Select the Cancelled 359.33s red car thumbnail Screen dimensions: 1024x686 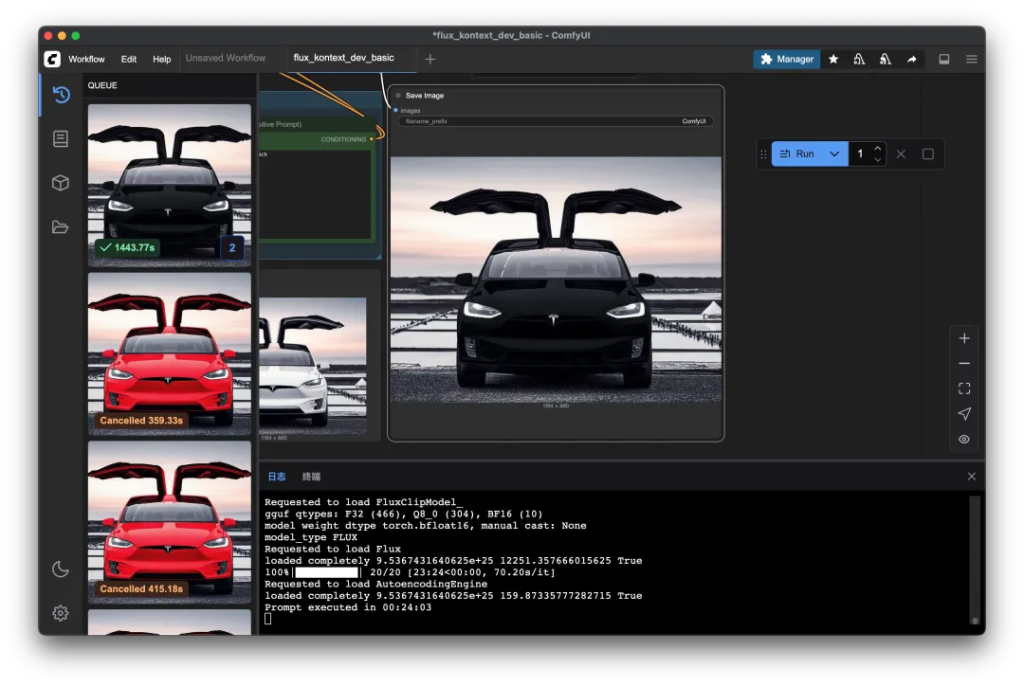170,353
